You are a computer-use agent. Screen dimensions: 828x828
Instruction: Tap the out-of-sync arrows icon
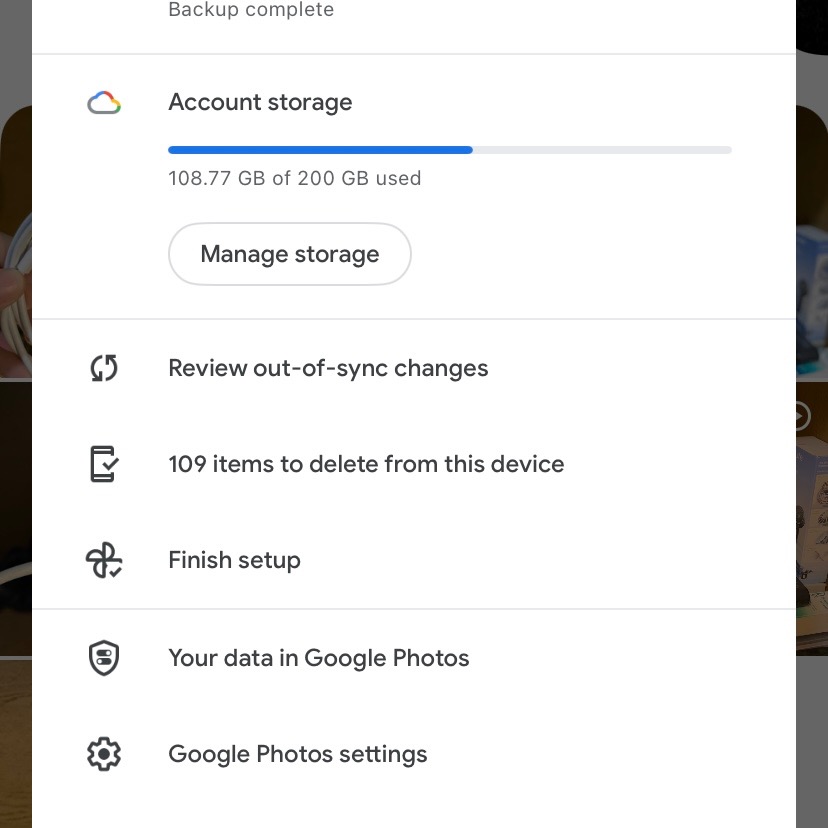pos(104,368)
